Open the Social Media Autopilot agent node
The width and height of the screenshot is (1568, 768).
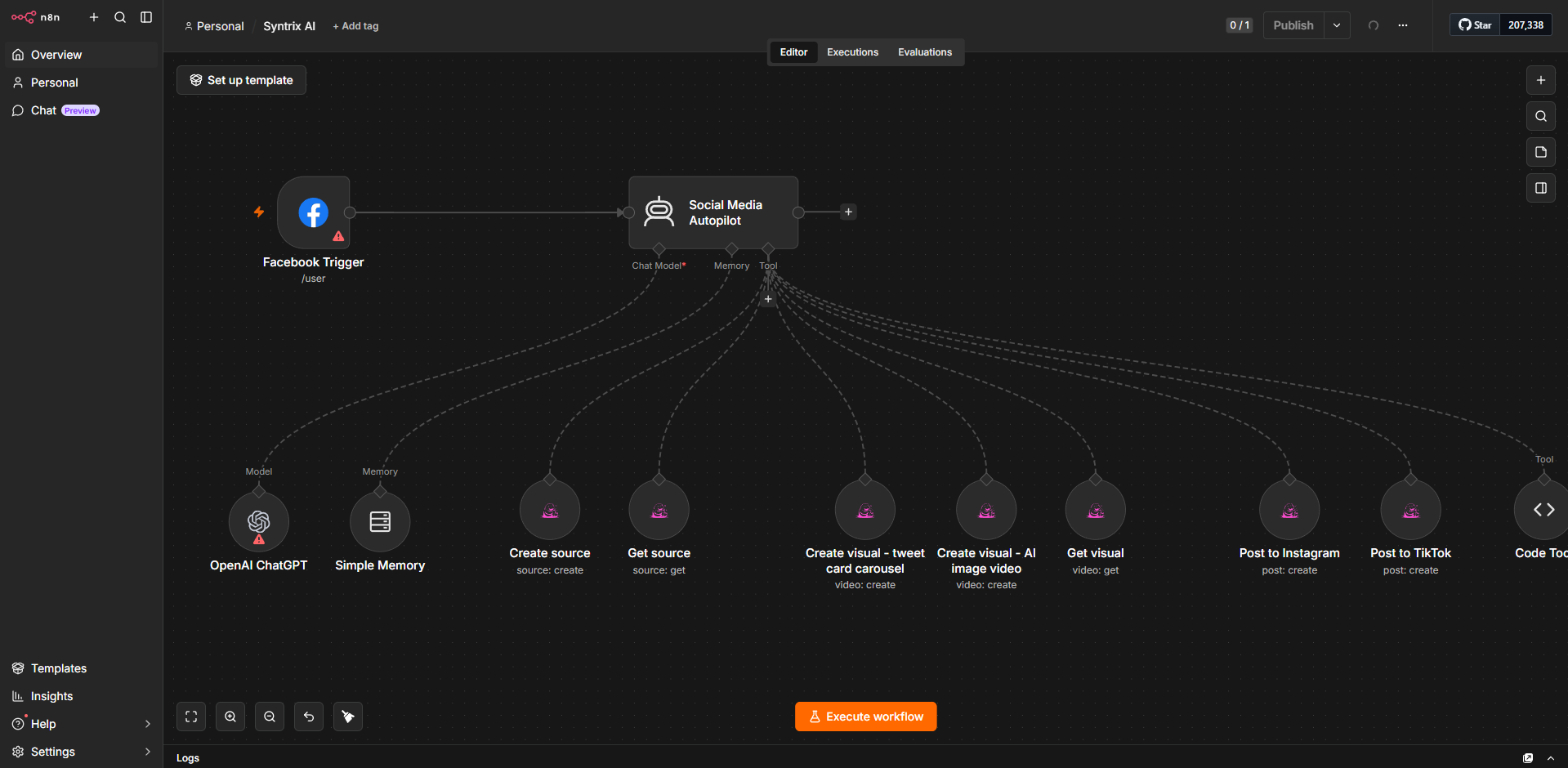[713, 212]
